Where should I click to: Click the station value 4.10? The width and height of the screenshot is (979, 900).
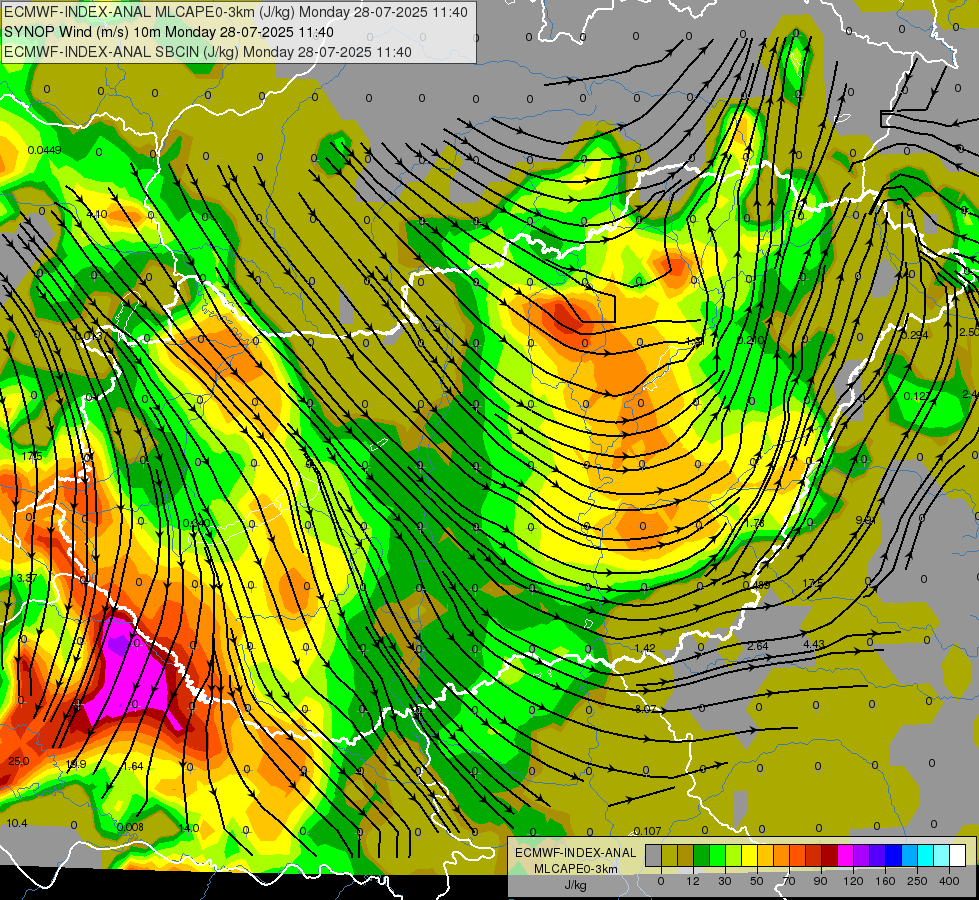[x=97, y=214]
